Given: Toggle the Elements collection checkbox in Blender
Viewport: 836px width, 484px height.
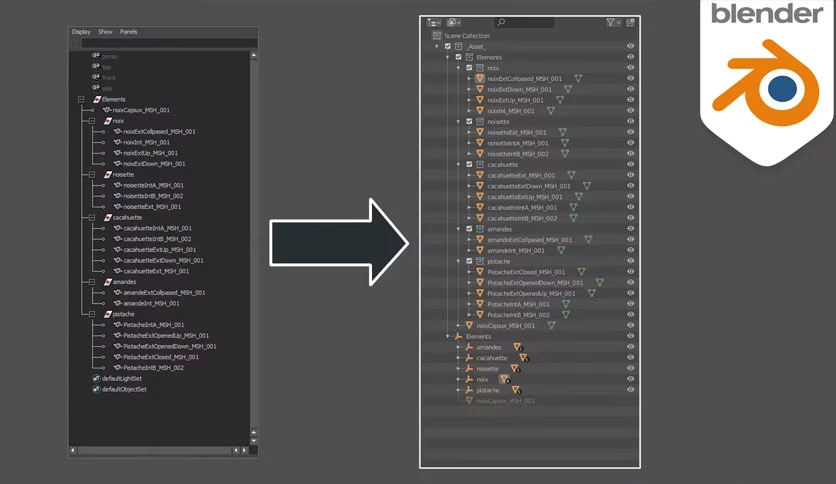Looking at the screenshot, I should [459, 57].
